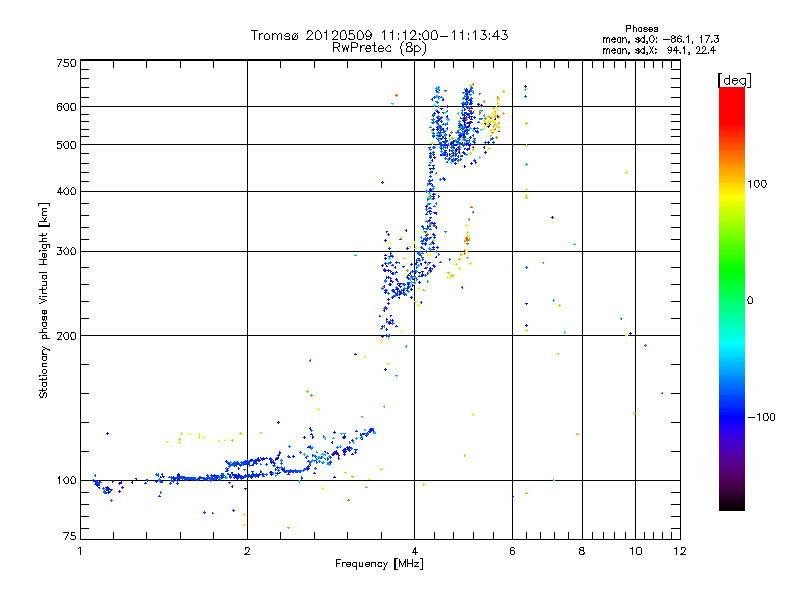Screen dimensions: 800x600
Task: Click the x-axis '12' tick label
Action: tap(680, 551)
